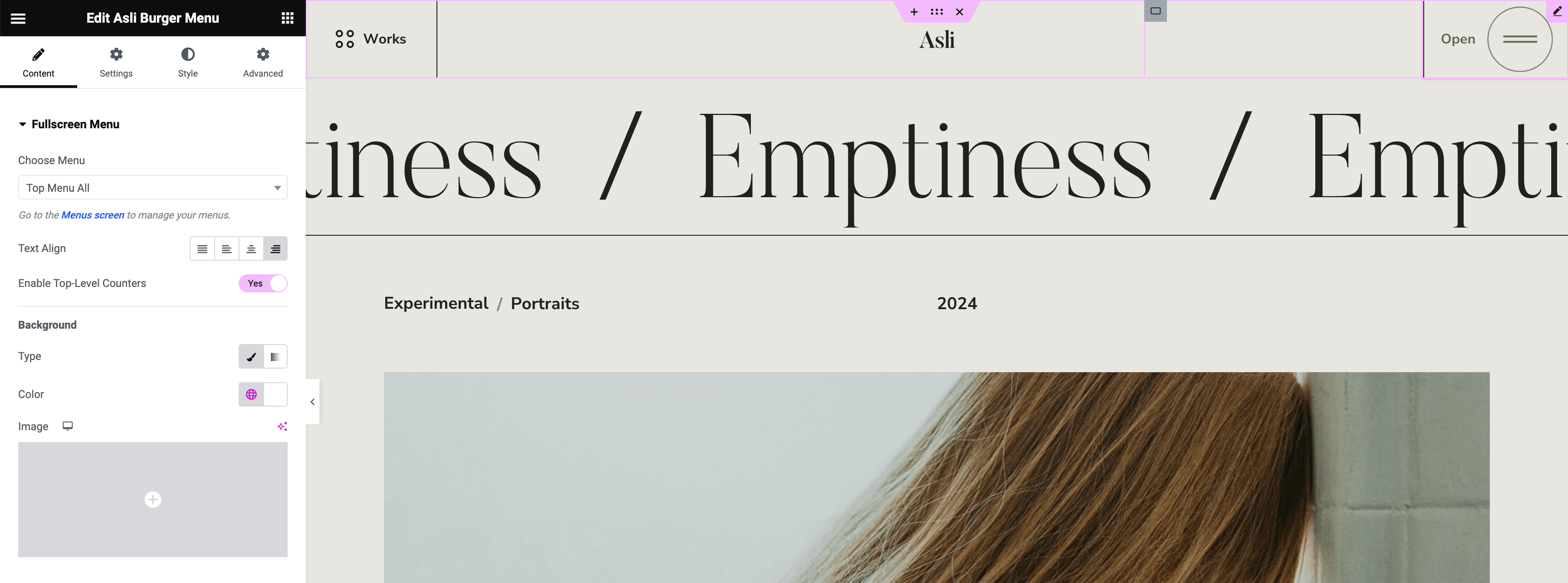1568x583 pixels.
Task: Switch to the Advanced tab
Action: [x=263, y=62]
